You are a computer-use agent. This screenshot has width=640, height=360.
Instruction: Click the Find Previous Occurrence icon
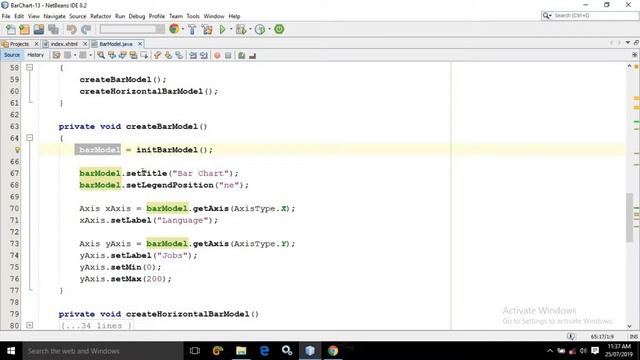pyautogui.click(x=111, y=55)
